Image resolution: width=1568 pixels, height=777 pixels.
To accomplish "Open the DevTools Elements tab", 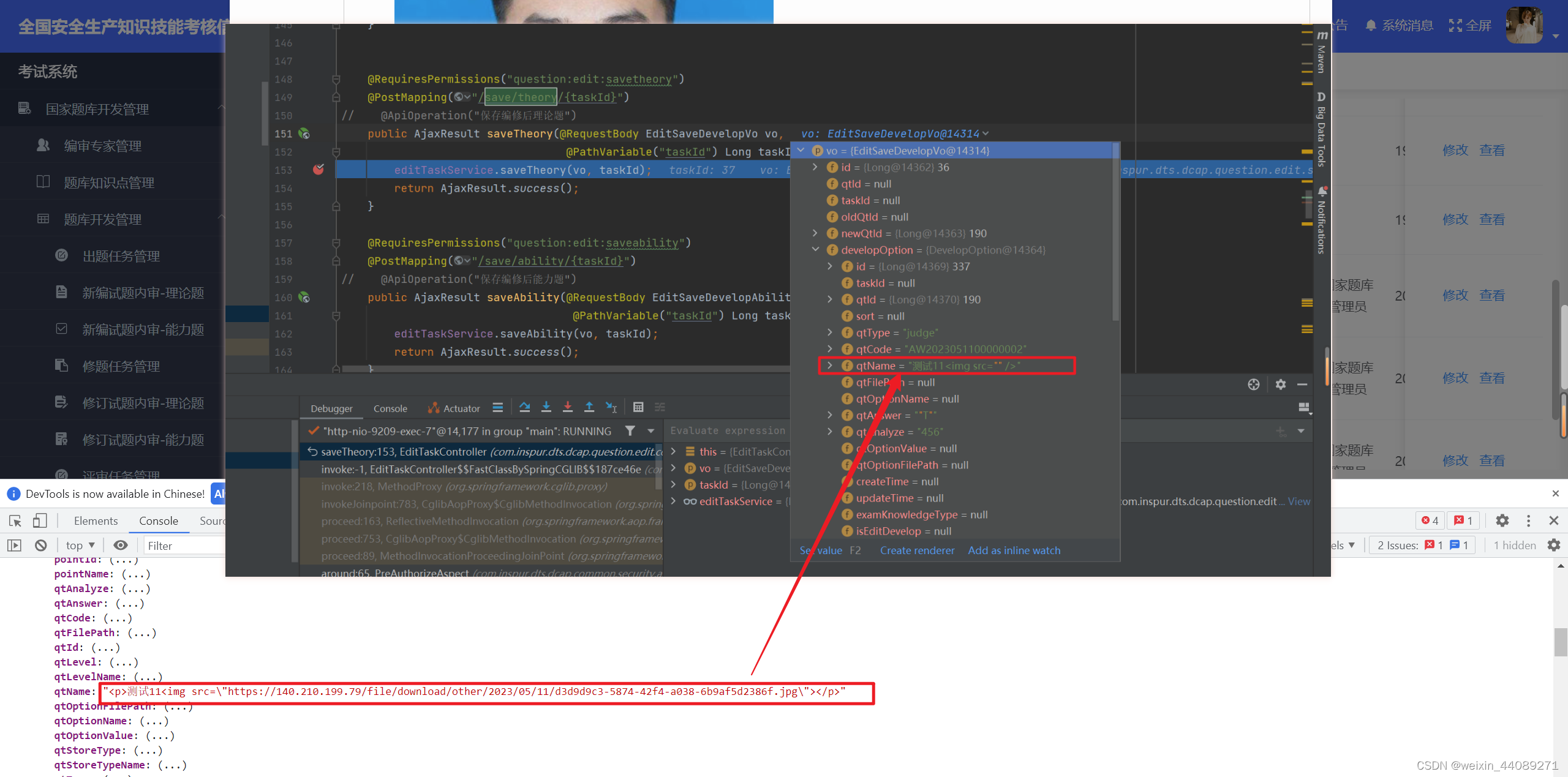I will point(96,521).
